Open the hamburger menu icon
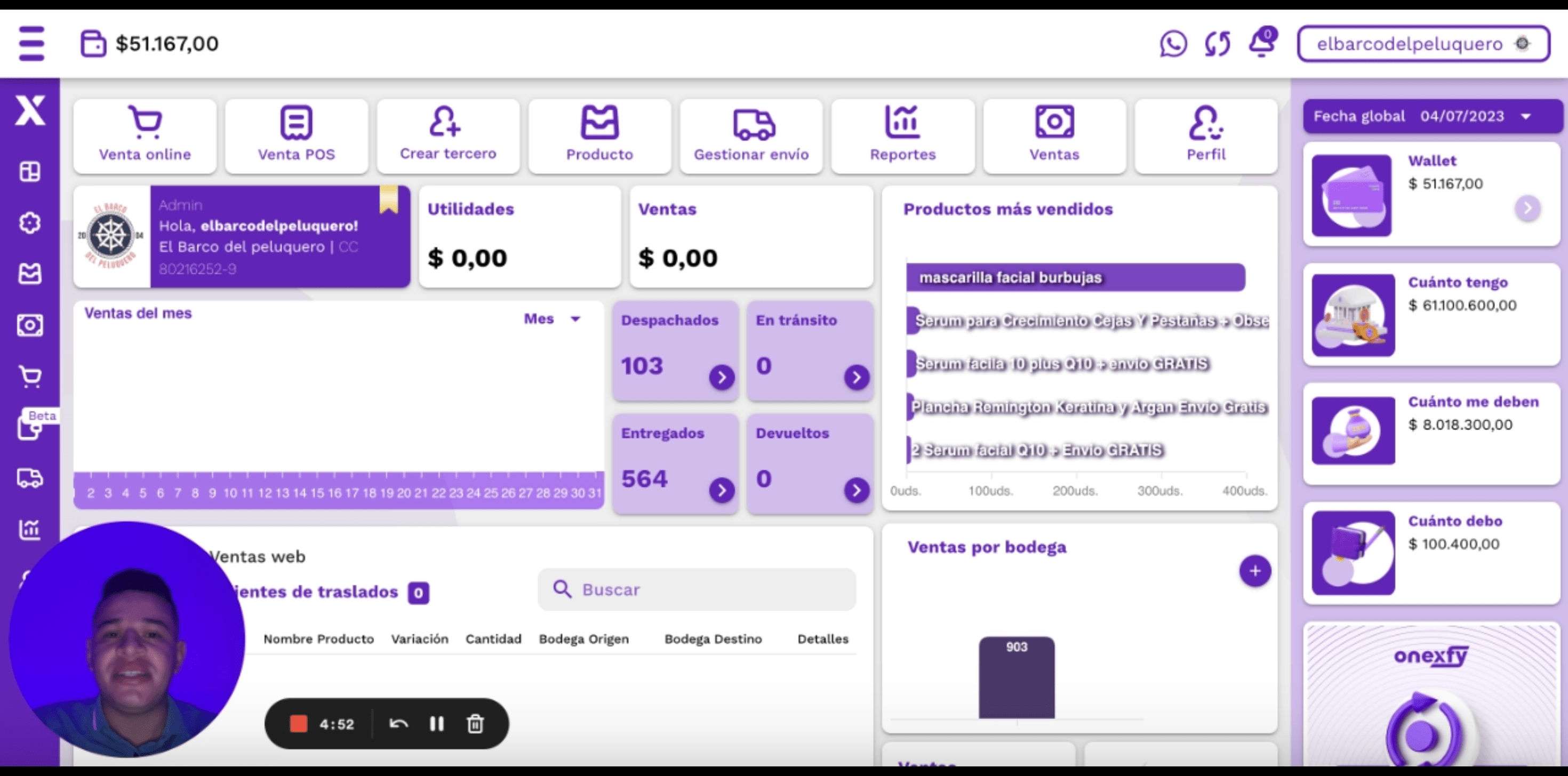 [31, 43]
